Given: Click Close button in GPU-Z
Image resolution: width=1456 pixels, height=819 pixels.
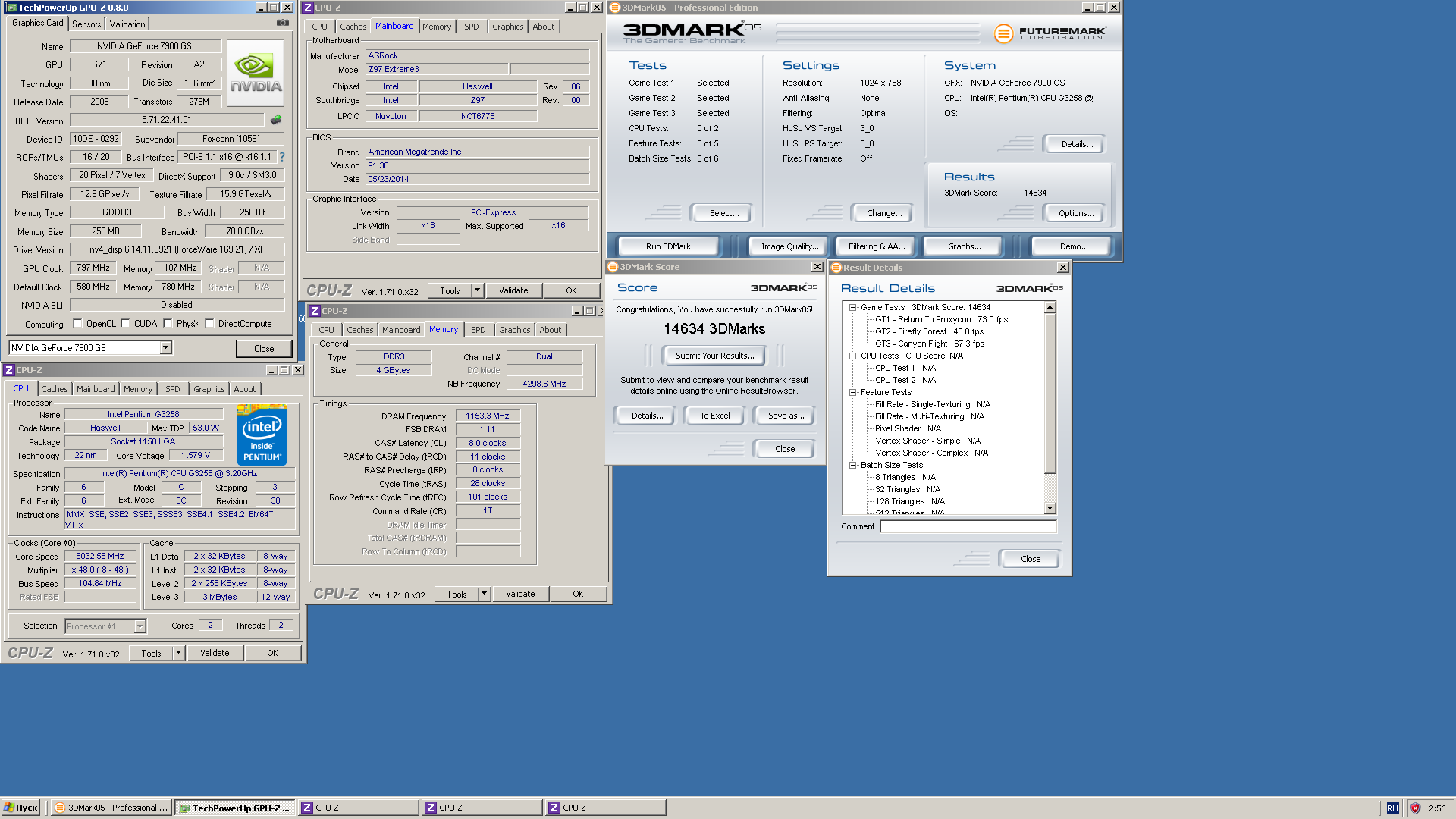Looking at the screenshot, I should click(264, 349).
